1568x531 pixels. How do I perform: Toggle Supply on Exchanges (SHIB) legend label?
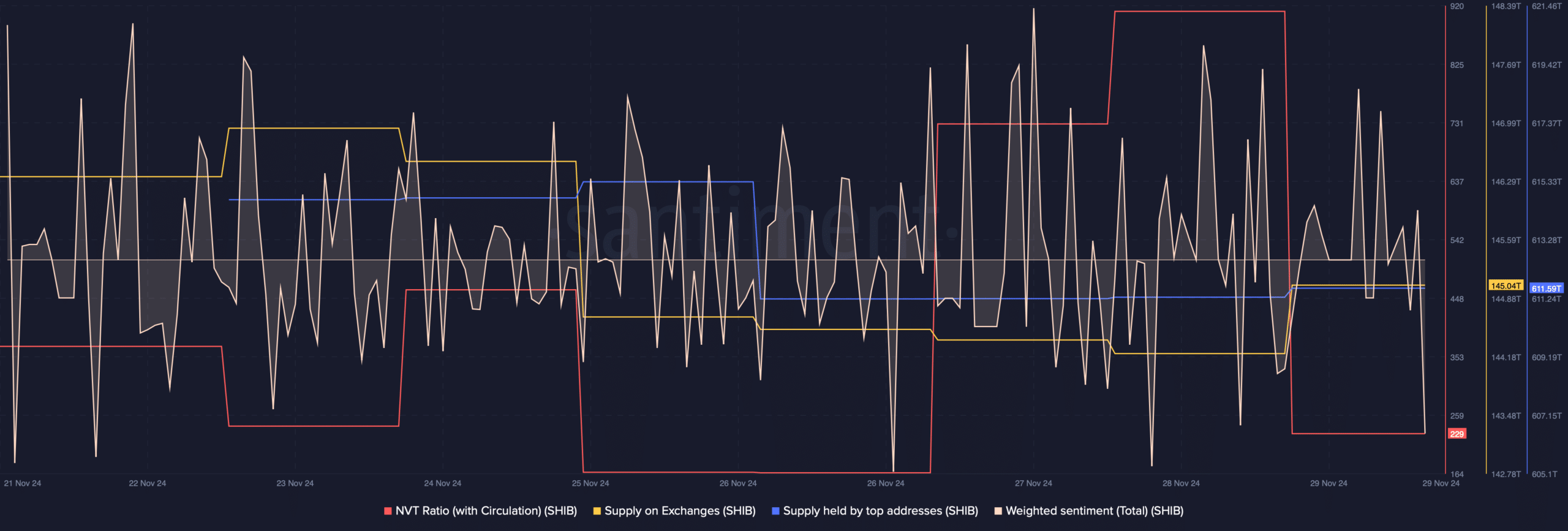click(x=680, y=511)
